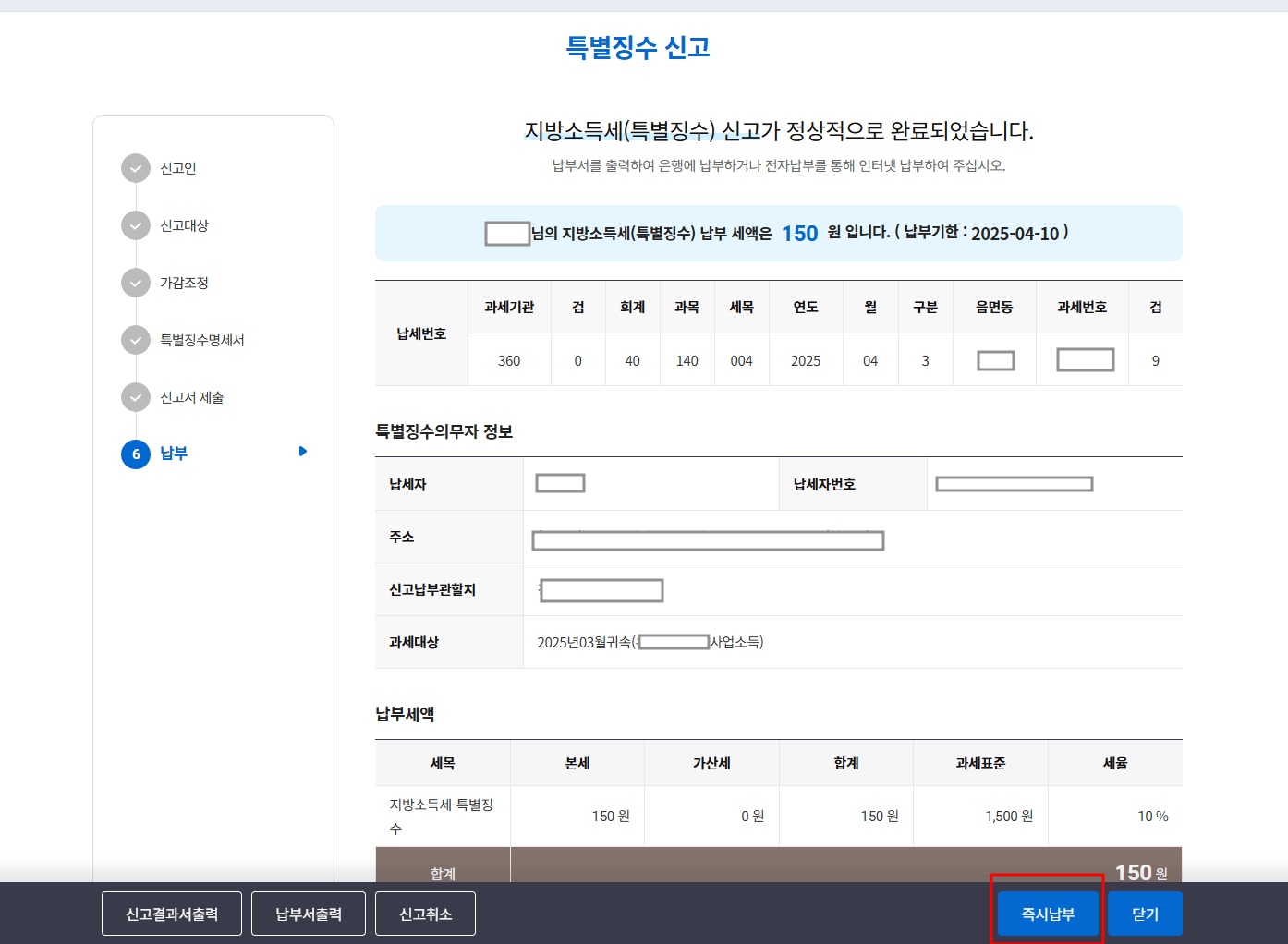The image size is (1288, 944).
Task: Select the 납부 step label in the sidebar
Action: tap(176, 454)
